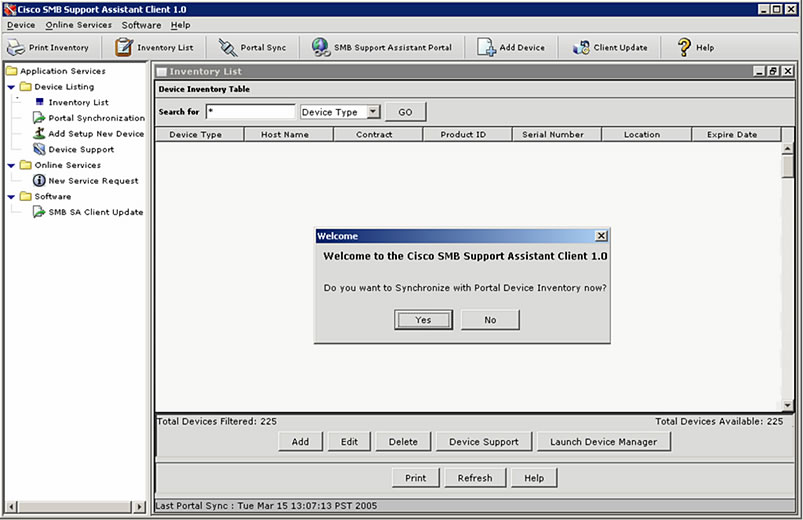Click the Add Setup New Device icon in tree
803x520 pixels.
pos(39,133)
